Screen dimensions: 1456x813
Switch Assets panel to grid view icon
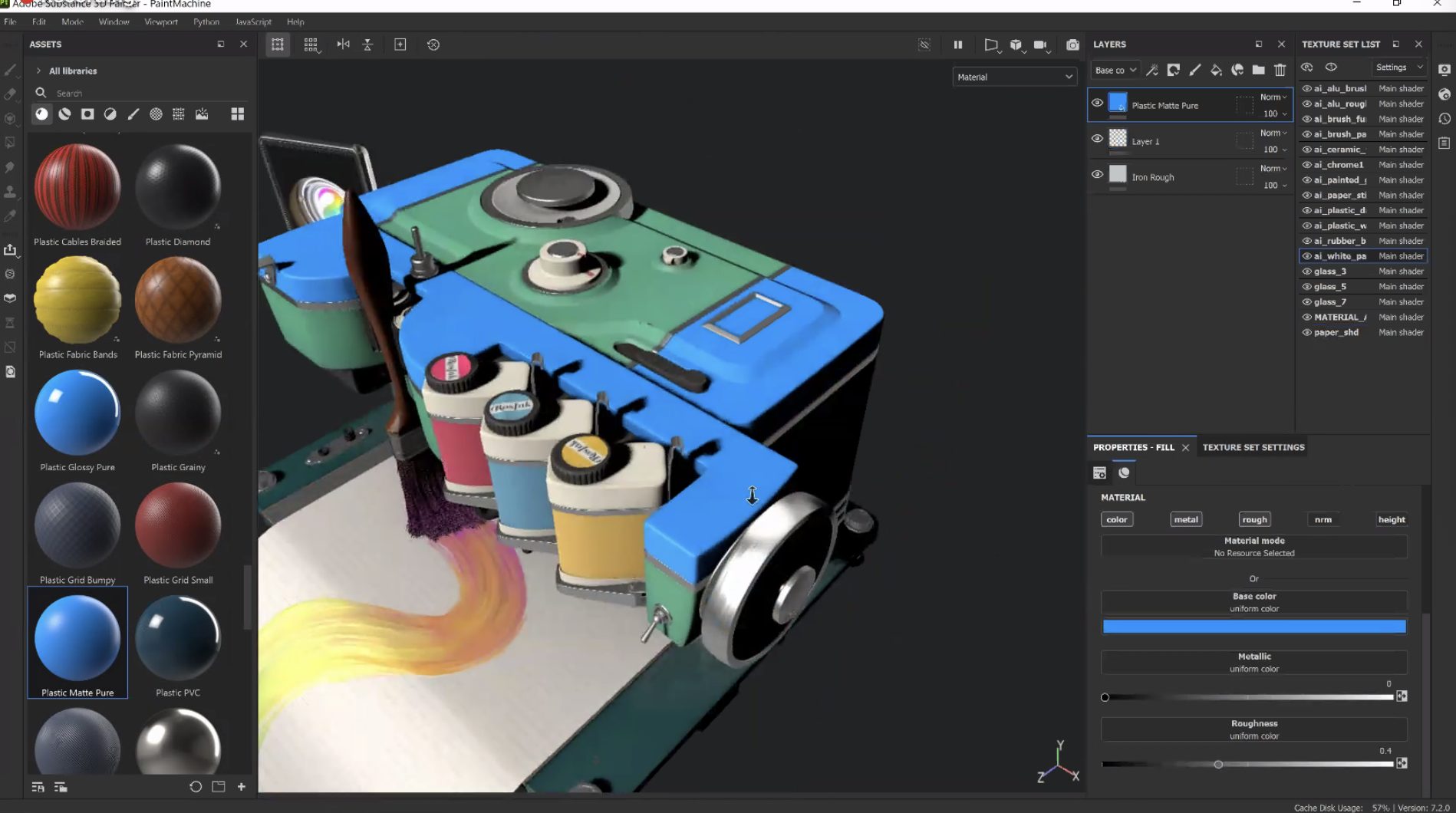pyautogui.click(x=238, y=114)
